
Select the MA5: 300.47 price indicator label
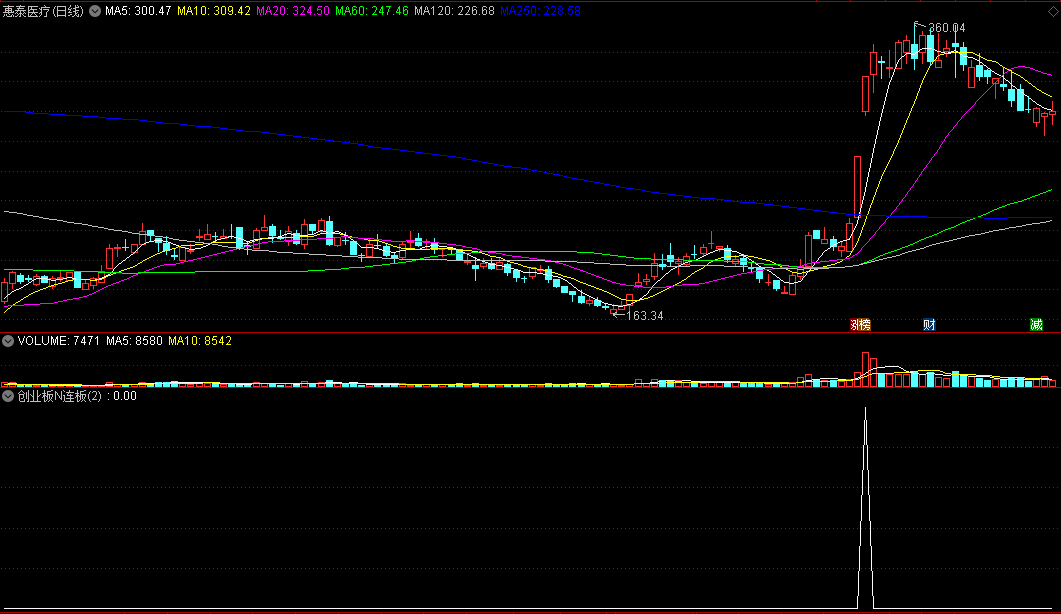click(138, 11)
